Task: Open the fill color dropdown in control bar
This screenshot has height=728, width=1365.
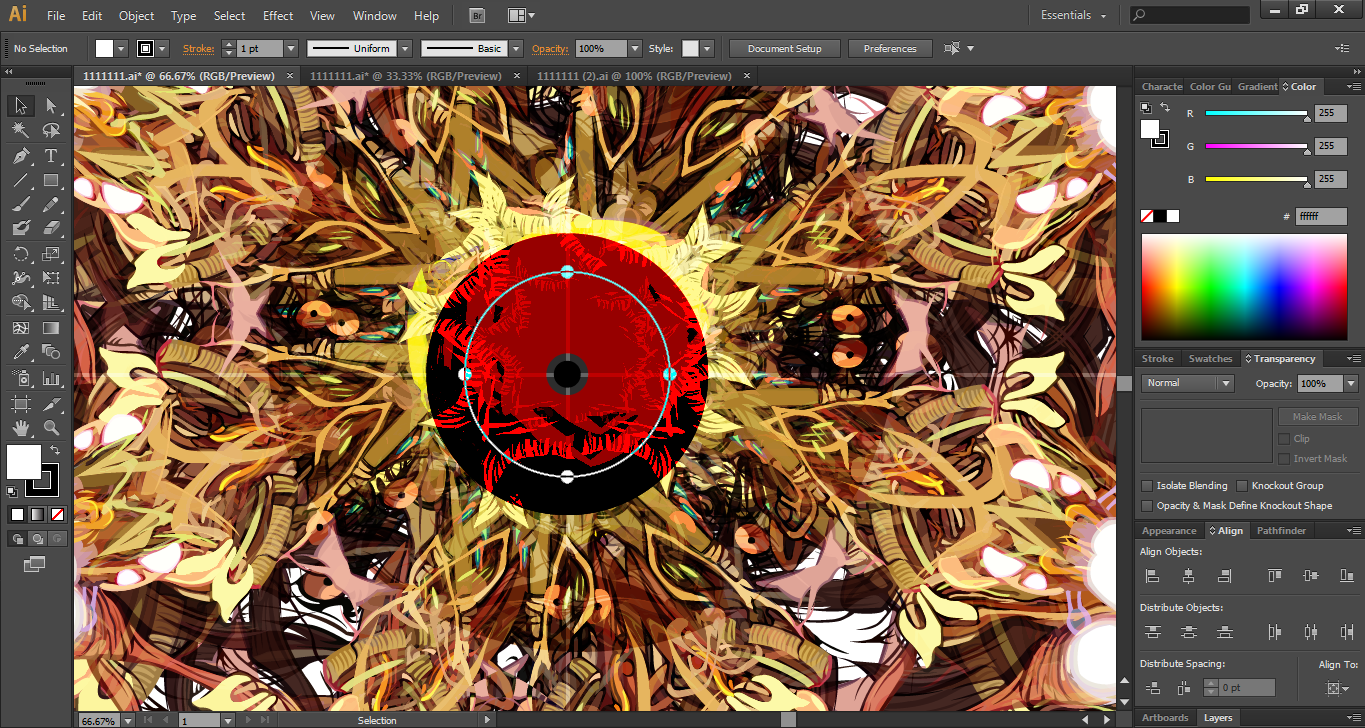Action: click(x=122, y=48)
